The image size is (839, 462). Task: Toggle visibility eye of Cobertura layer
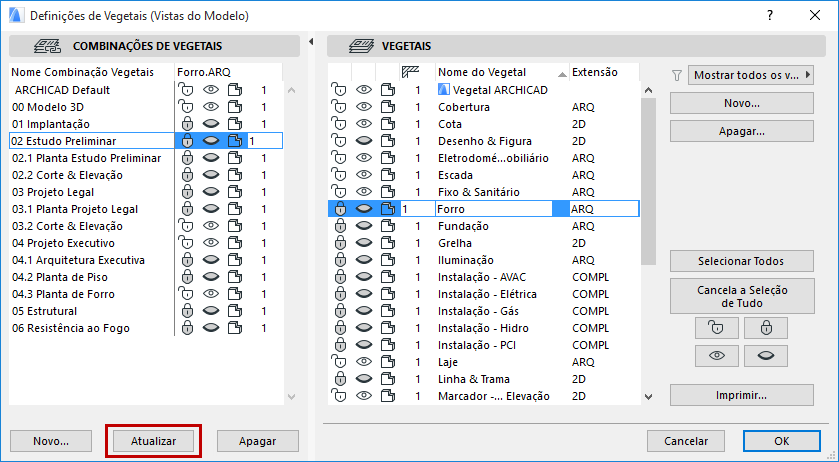364,107
